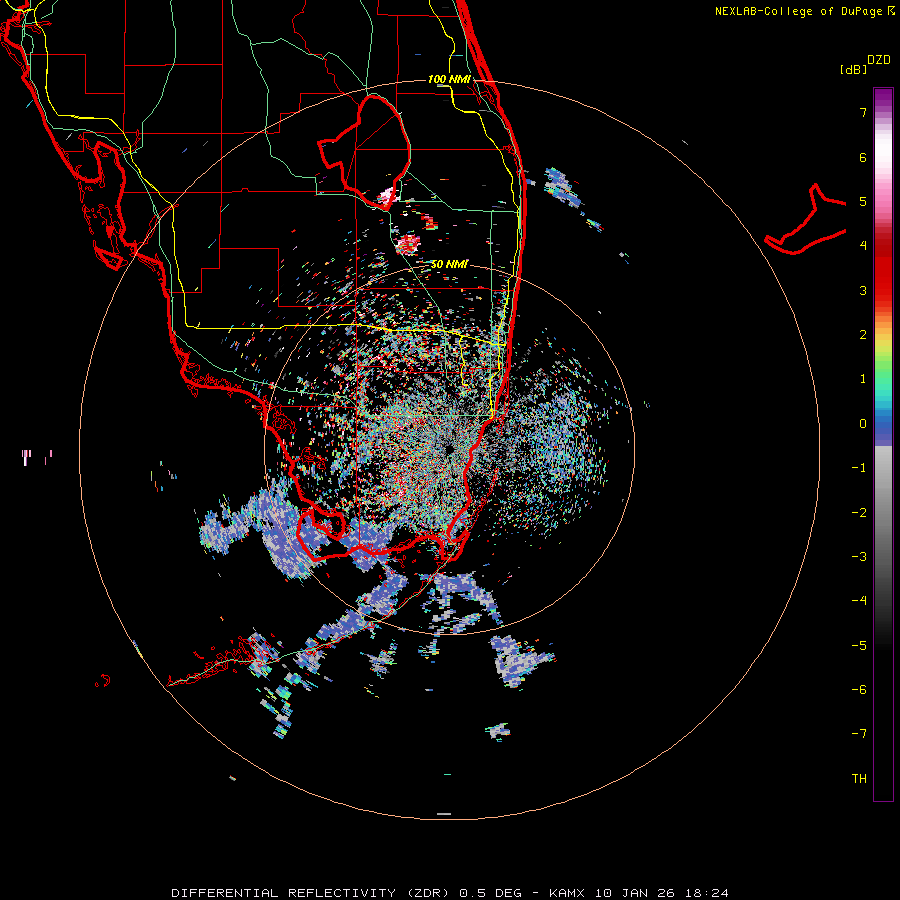This screenshot has width=900, height=900.
Task: Click the 2 value on the color scale
Action: (x=863, y=335)
